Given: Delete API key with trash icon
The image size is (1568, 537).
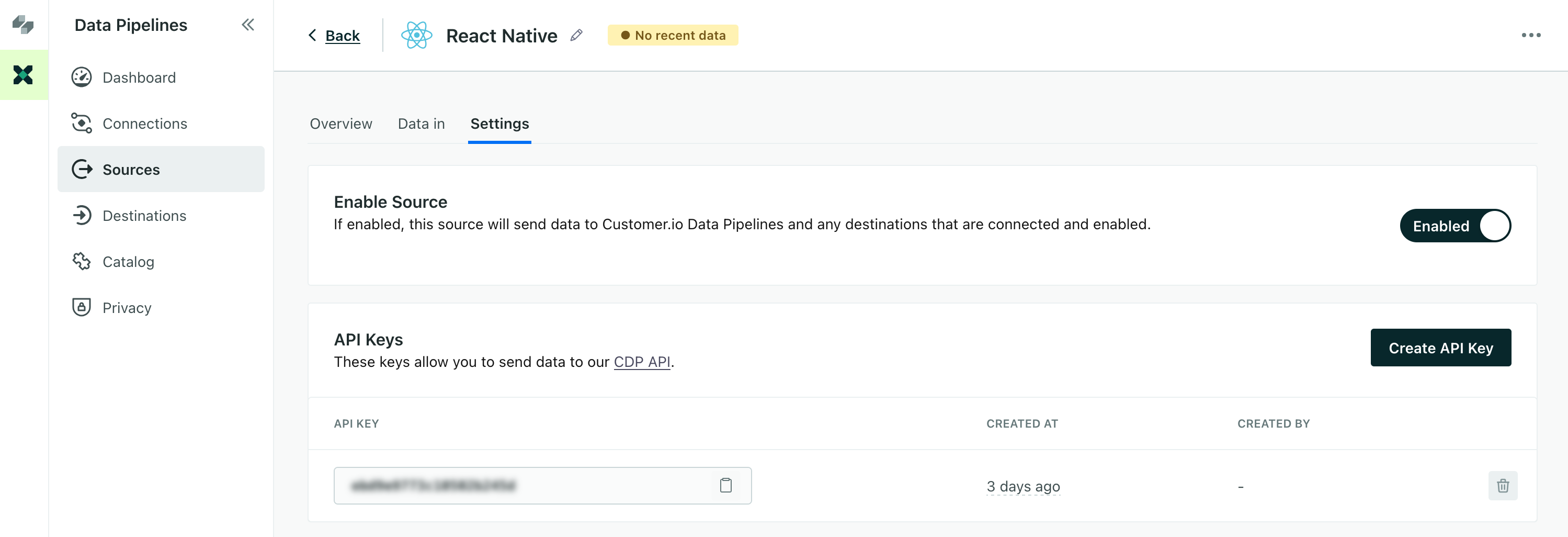Looking at the screenshot, I should [x=1503, y=485].
